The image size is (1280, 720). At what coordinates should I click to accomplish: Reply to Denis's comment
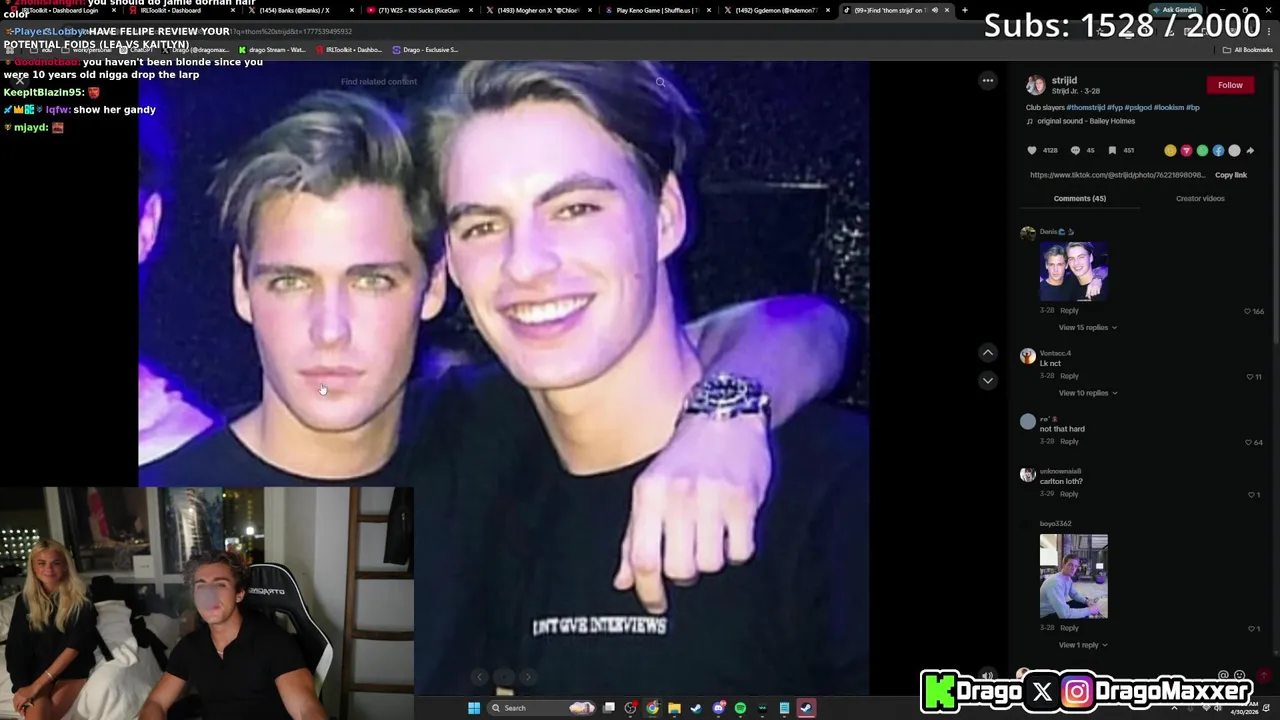click(1069, 311)
